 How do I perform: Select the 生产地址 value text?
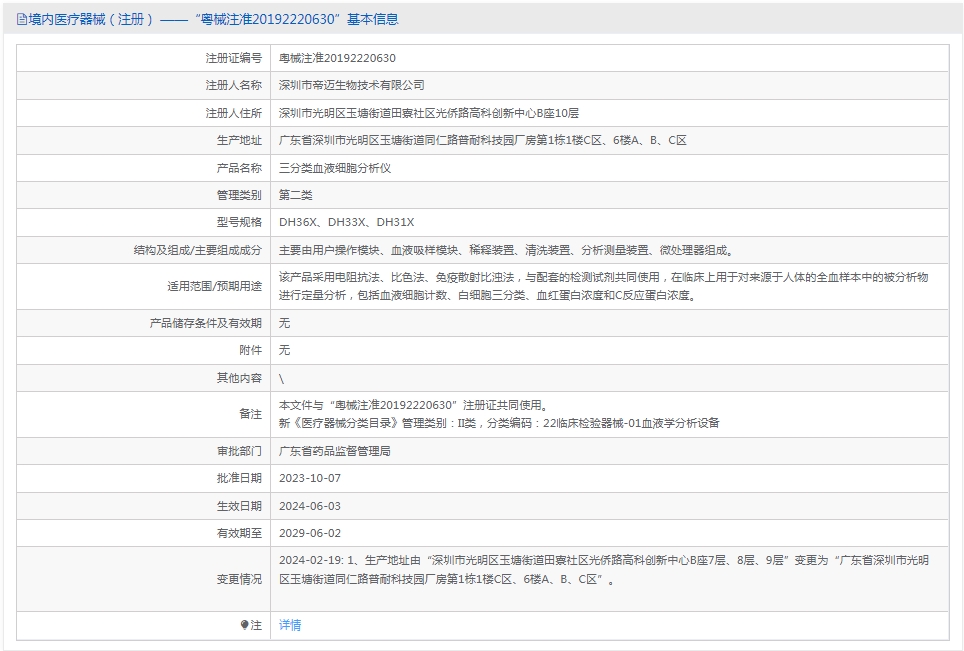tap(483, 140)
